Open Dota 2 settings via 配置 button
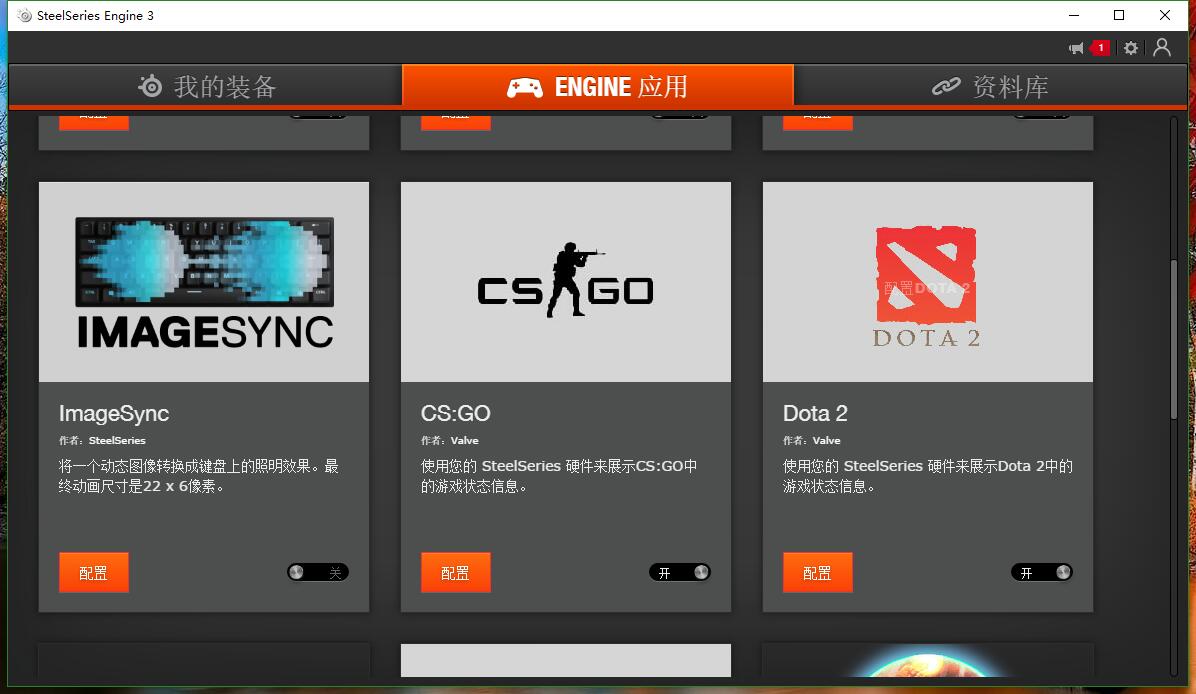The height and width of the screenshot is (694, 1196). [817, 572]
